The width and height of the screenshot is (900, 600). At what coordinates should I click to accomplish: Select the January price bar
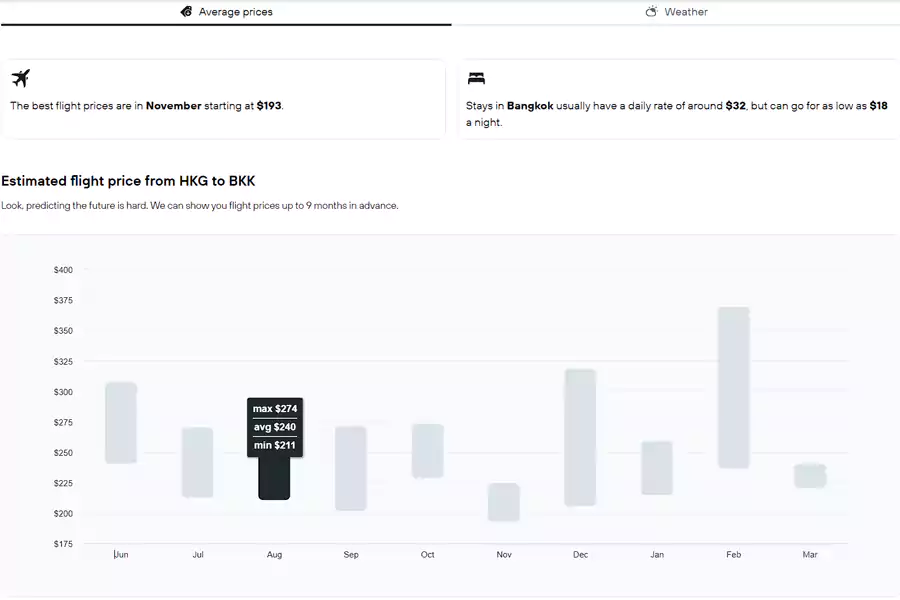(x=657, y=467)
